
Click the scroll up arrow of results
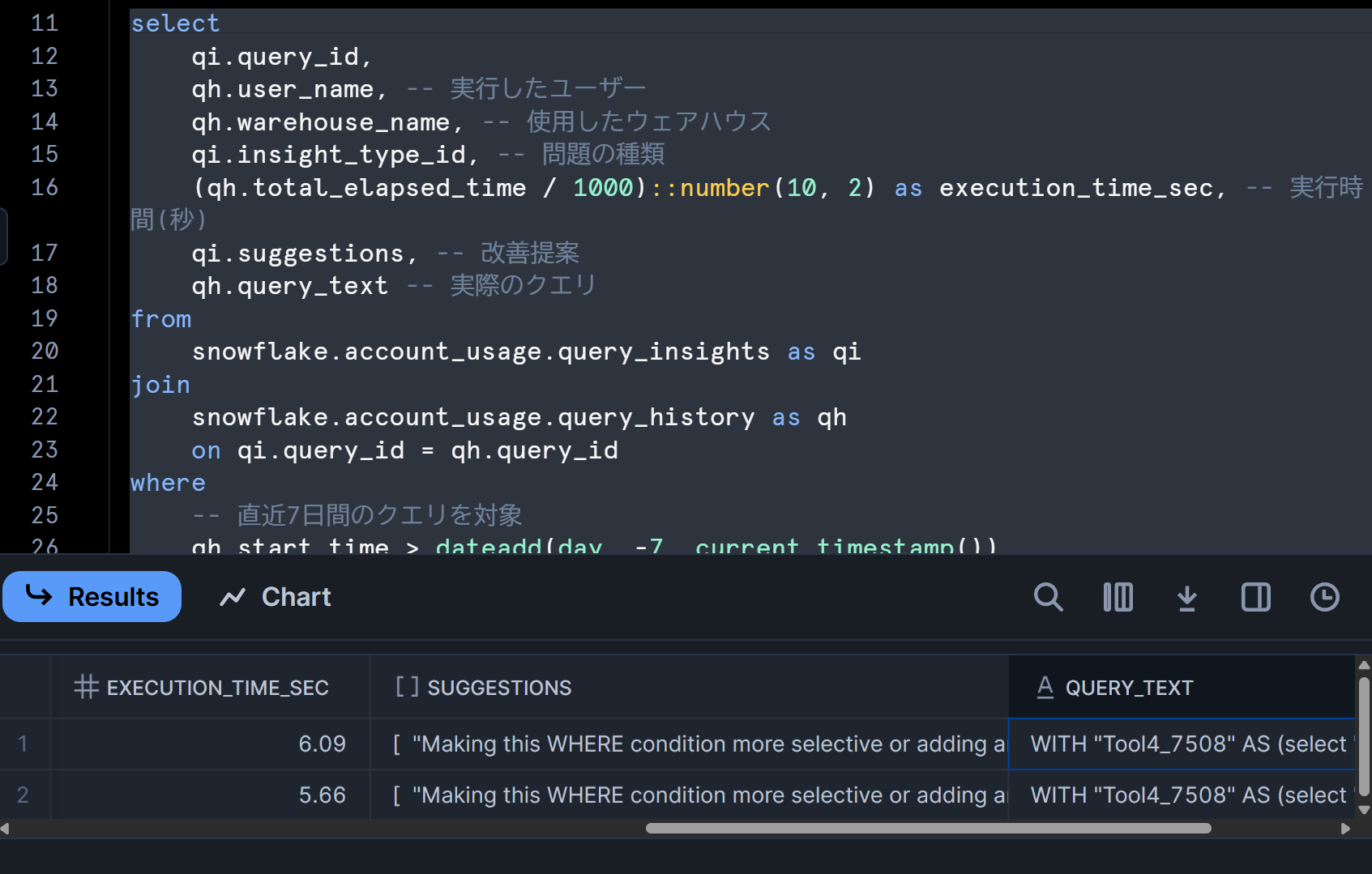point(1364,665)
